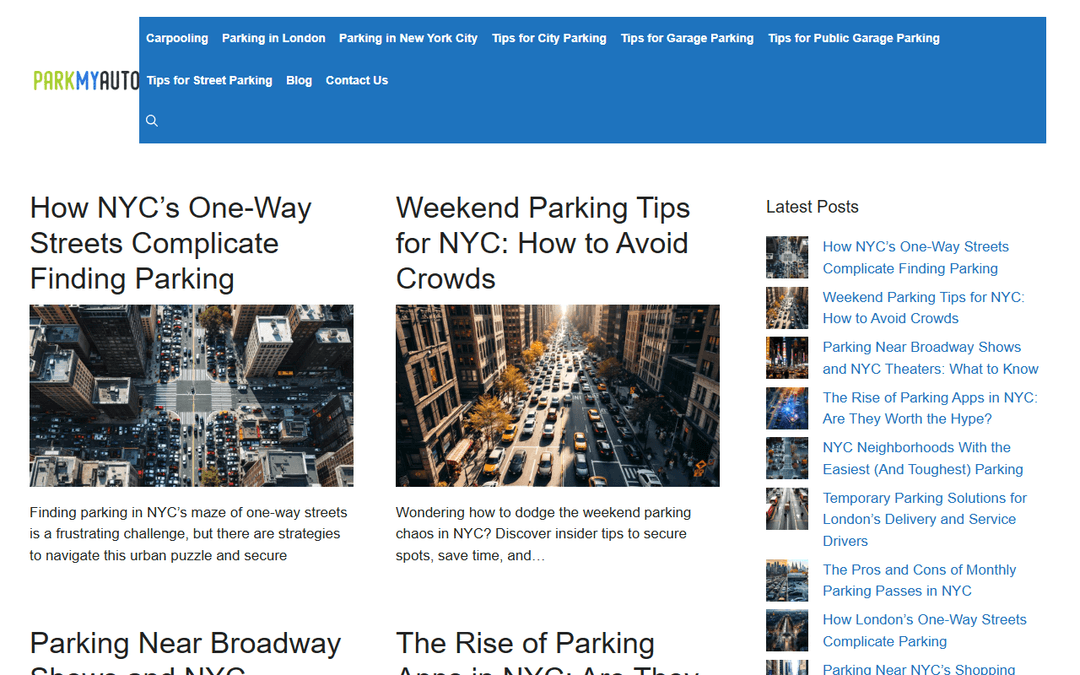Click sidebar thumbnail beside Parking Near Broadway Shows
The image size is (1080, 675).
point(787,358)
